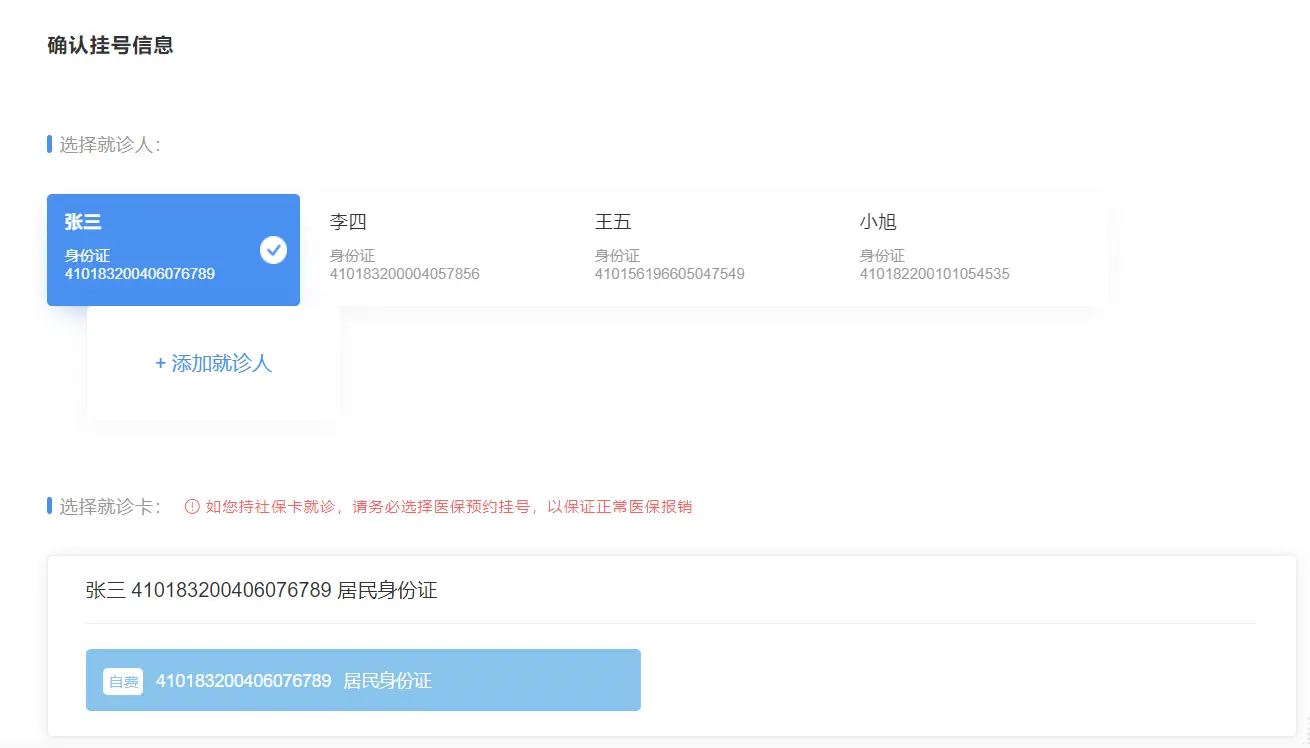Click ID number in 张三 selected card
Viewport: 1310px width, 748px height.
(140, 274)
